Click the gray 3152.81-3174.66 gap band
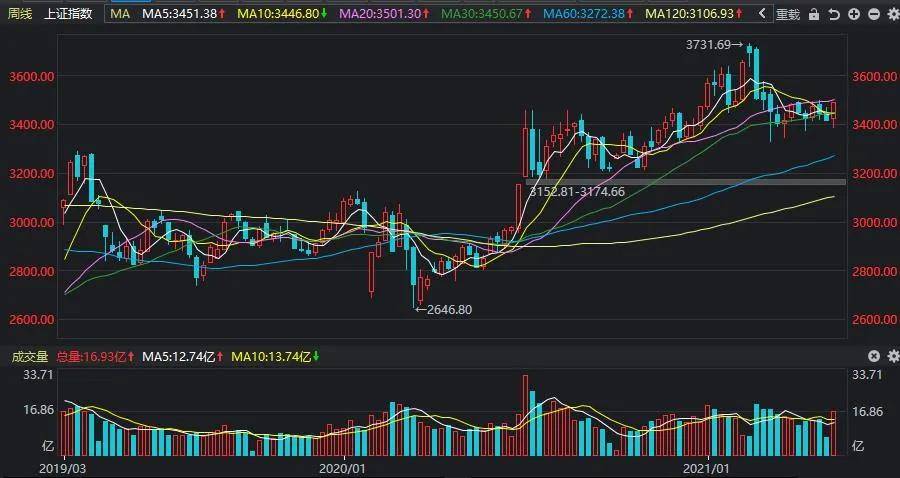Image resolution: width=900 pixels, height=478 pixels. click(685, 182)
